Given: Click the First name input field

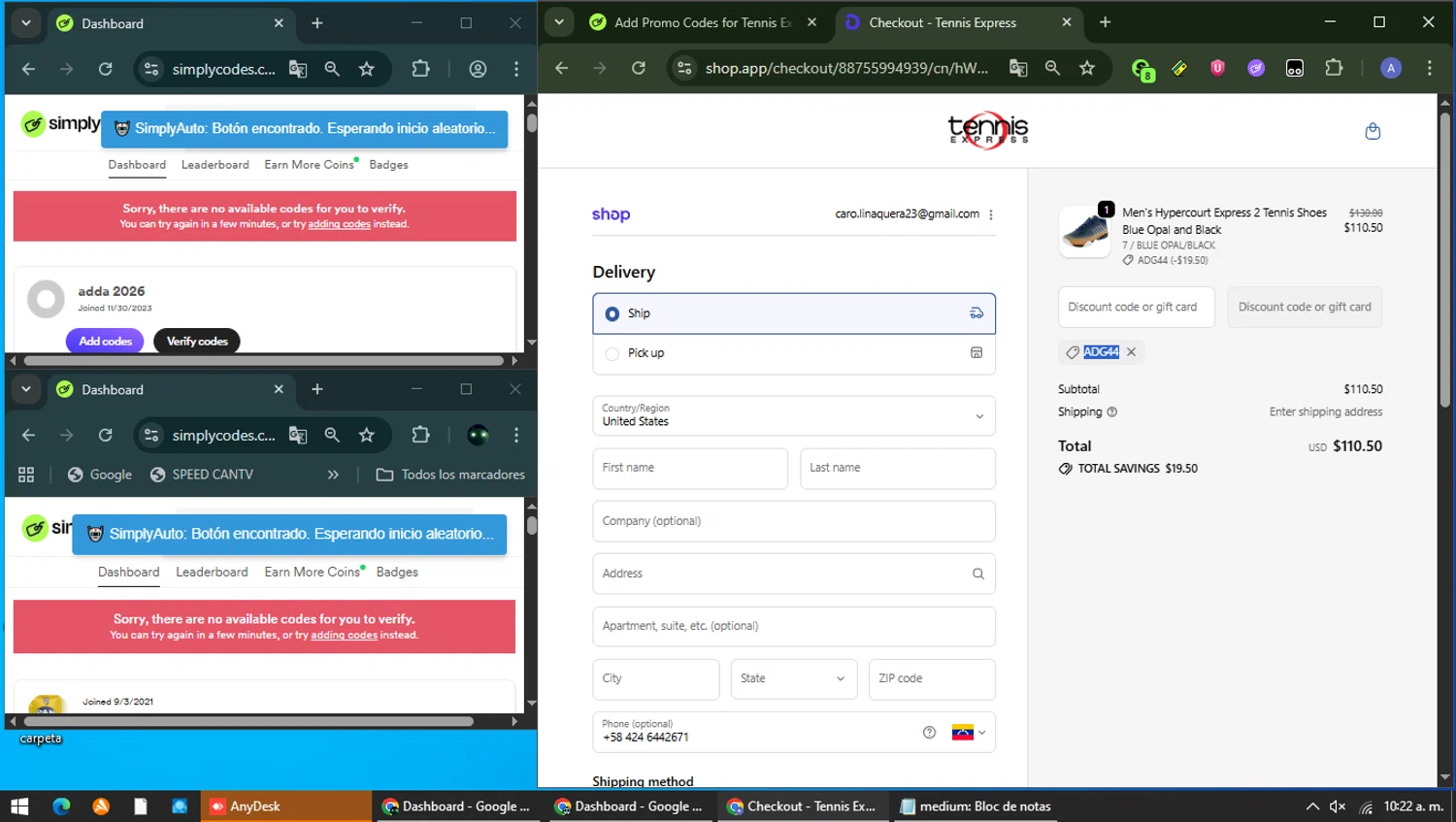Looking at the screenshot, I should tap(690, 468).
